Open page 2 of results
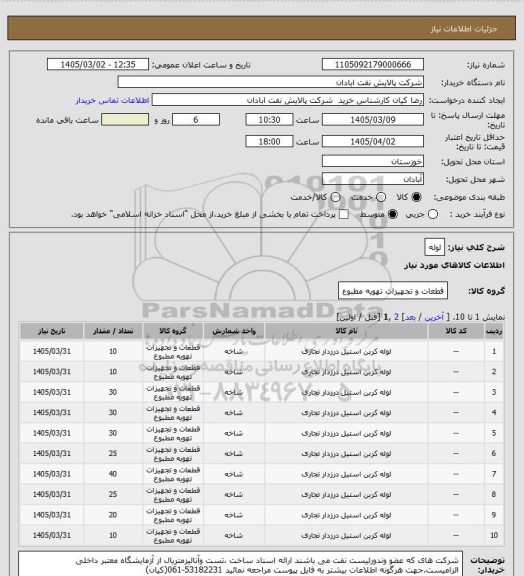524x576 pixels. tap(396, 317)
